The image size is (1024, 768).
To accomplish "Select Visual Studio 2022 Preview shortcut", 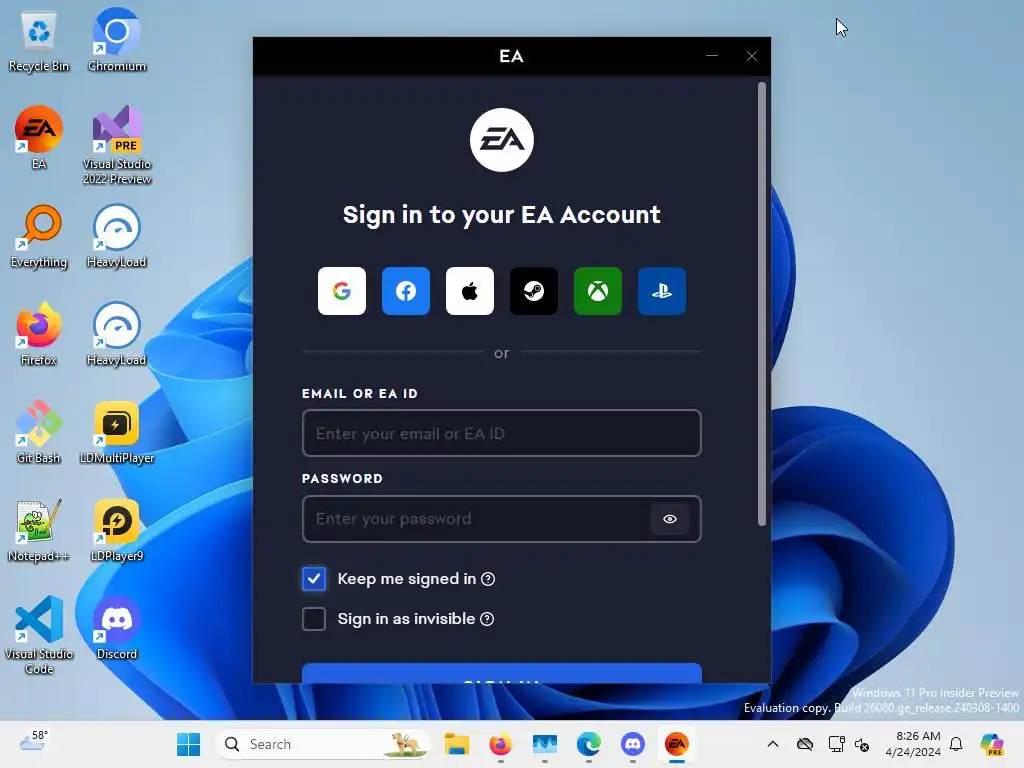I will pos(117,145).
